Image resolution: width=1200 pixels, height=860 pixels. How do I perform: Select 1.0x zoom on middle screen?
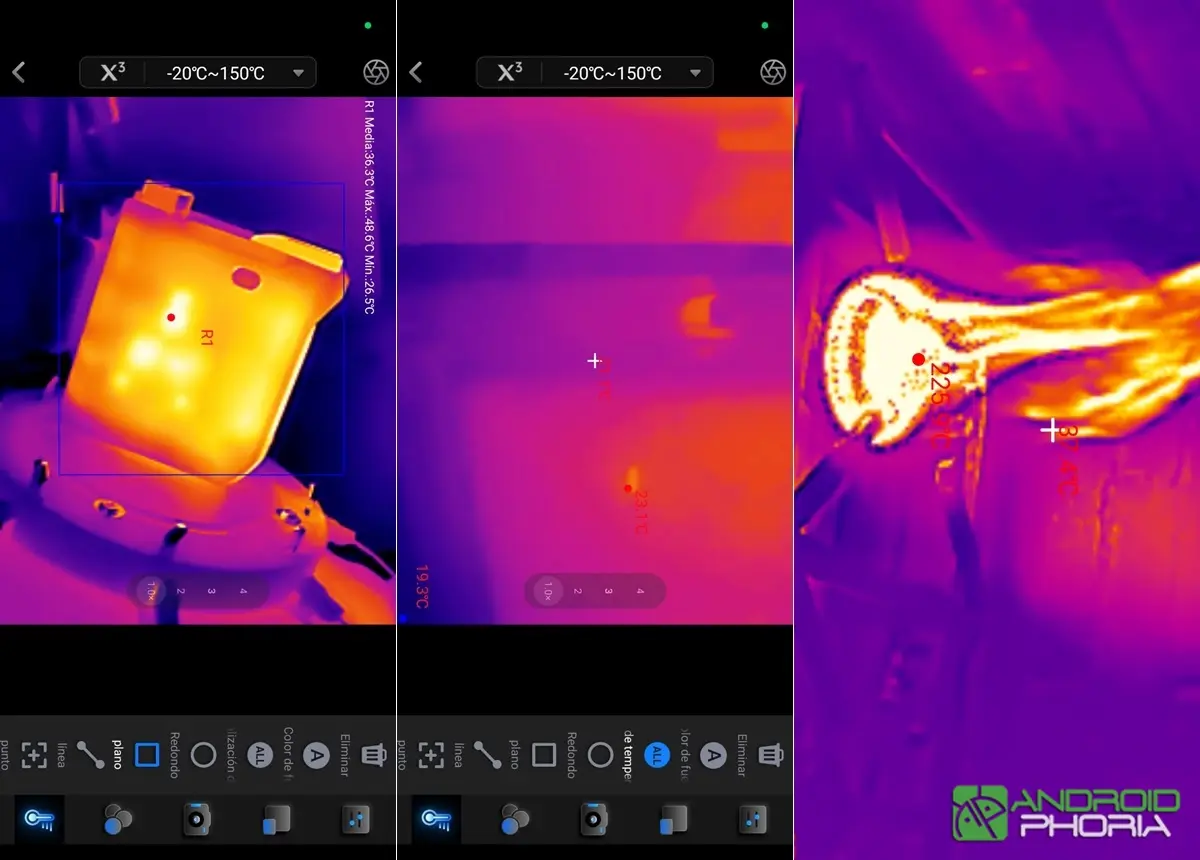tap(548, 591)
